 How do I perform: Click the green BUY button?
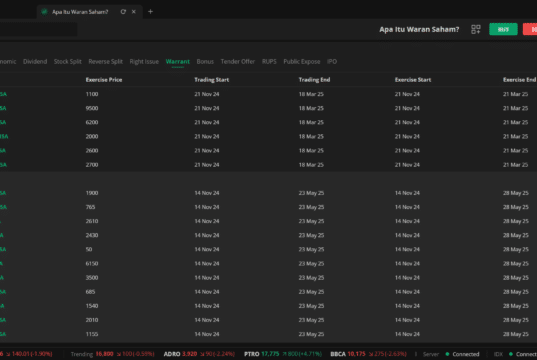(x=503, y=29)
